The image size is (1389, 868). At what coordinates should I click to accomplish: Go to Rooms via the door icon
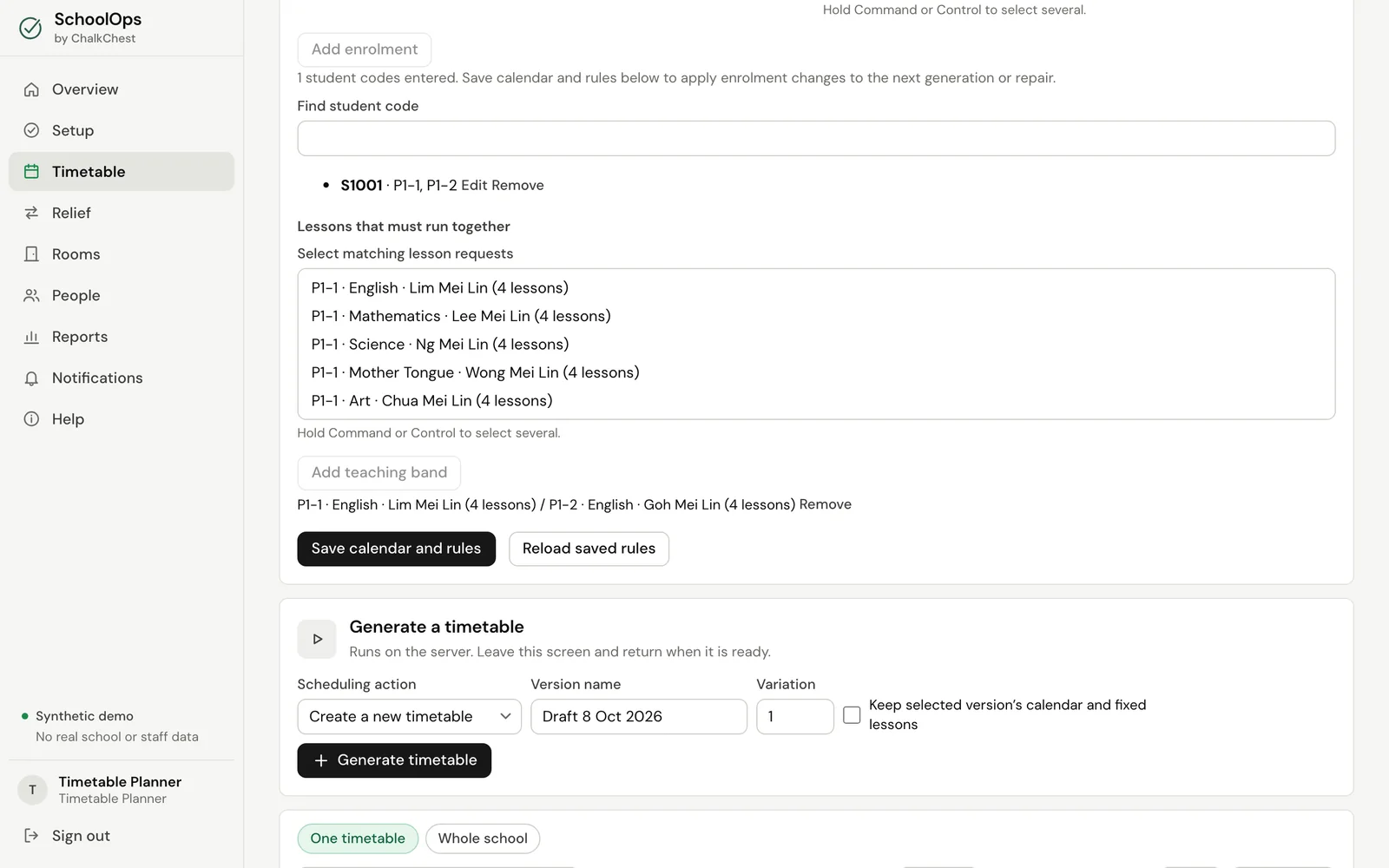(x=31, y=254)
